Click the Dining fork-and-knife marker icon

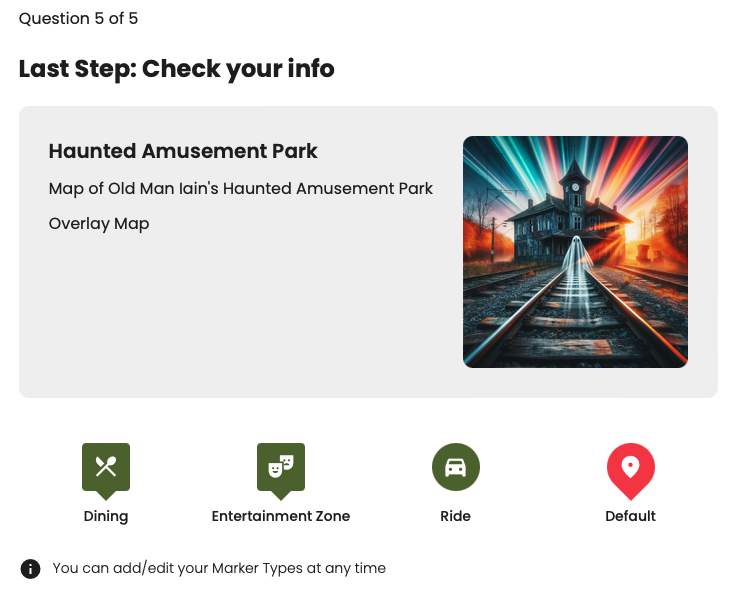tap(106, 467)
